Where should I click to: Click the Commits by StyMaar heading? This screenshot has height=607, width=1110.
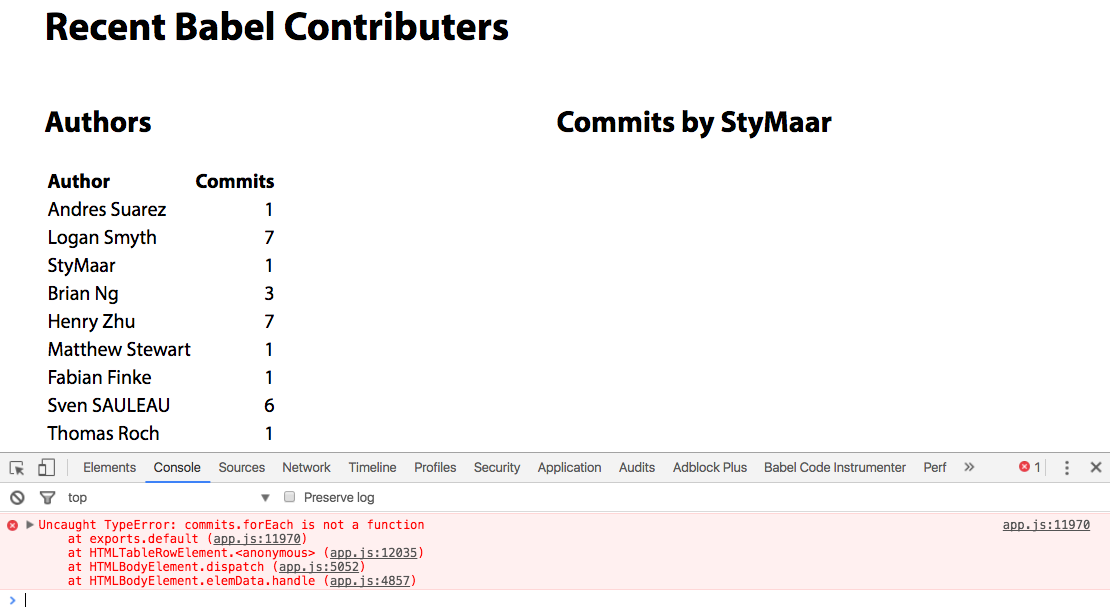coord(694,122)
